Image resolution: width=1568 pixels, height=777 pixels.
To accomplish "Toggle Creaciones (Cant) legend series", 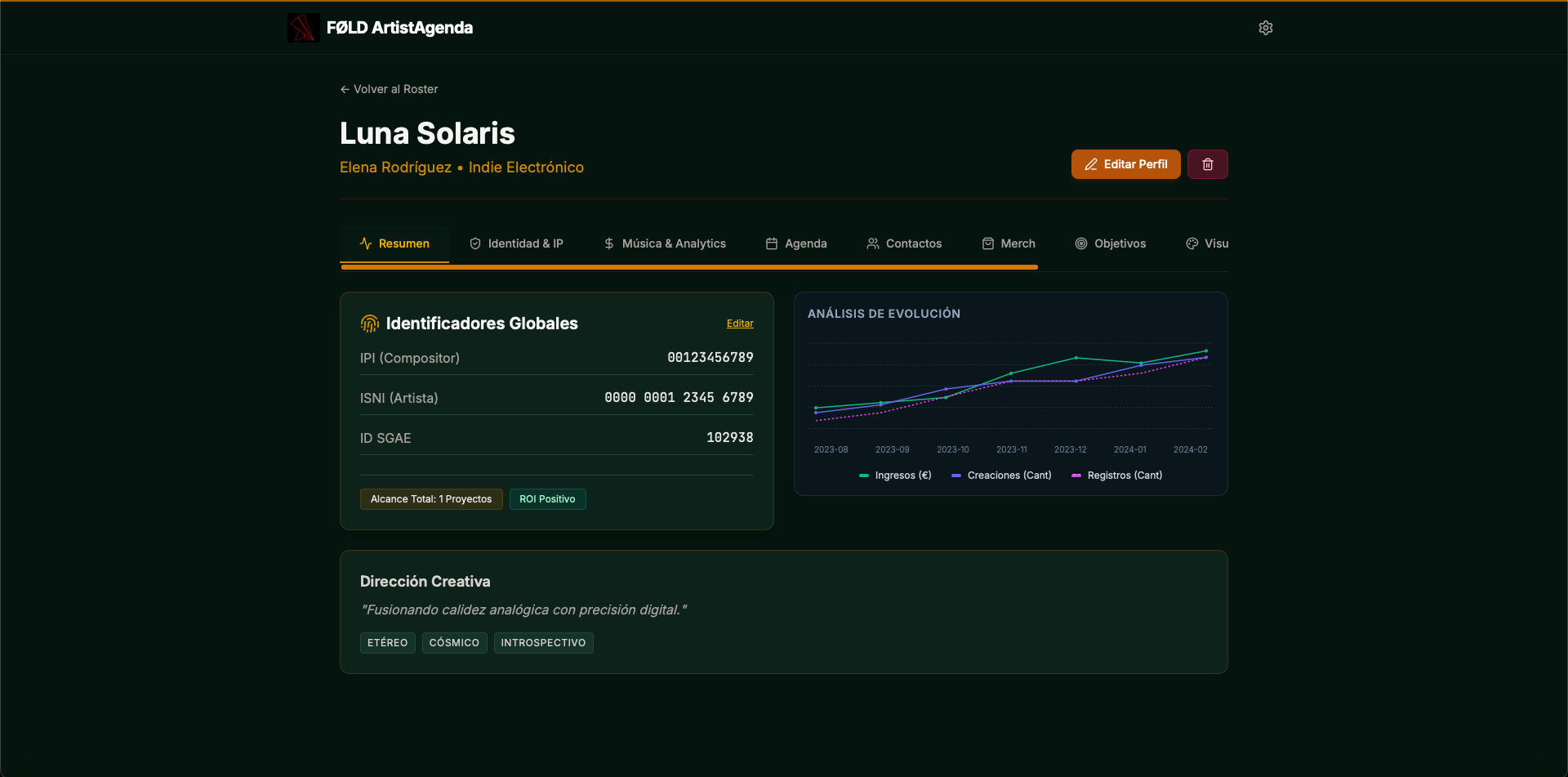I will pyautogui.click(x=1001, y=476).
